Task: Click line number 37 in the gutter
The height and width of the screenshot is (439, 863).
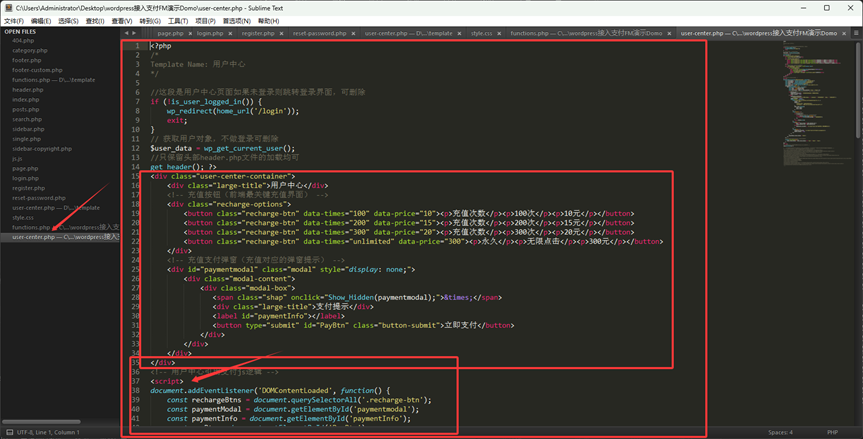Action: [x=135, y=381]
